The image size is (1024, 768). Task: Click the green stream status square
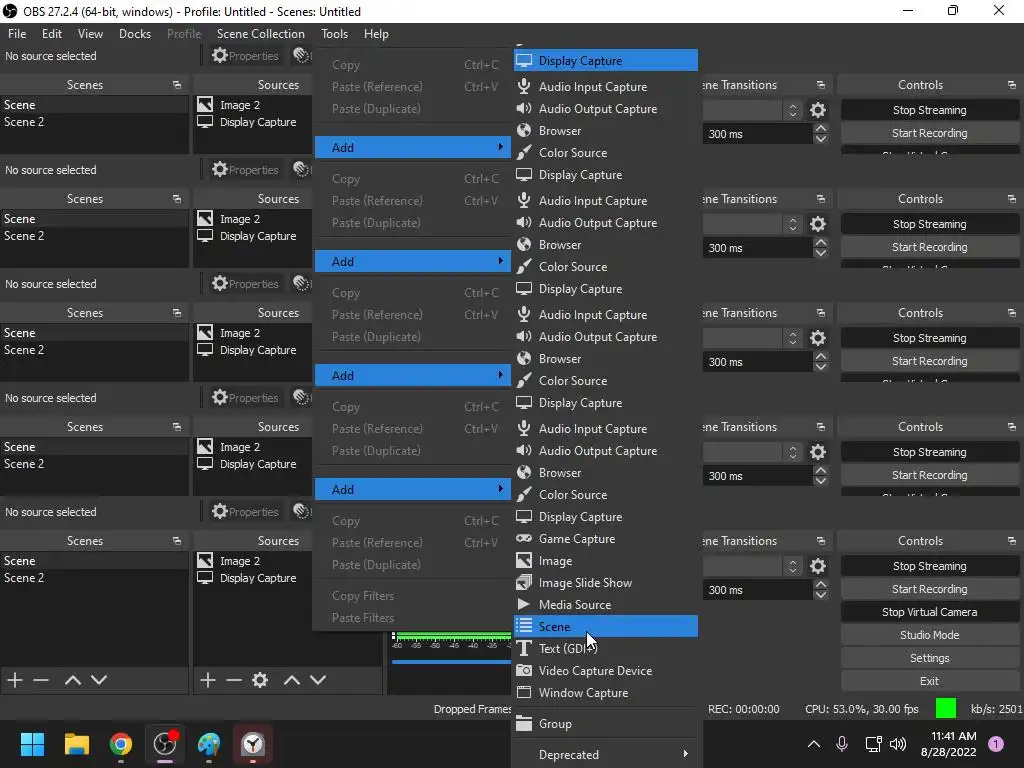click(946, 708)
